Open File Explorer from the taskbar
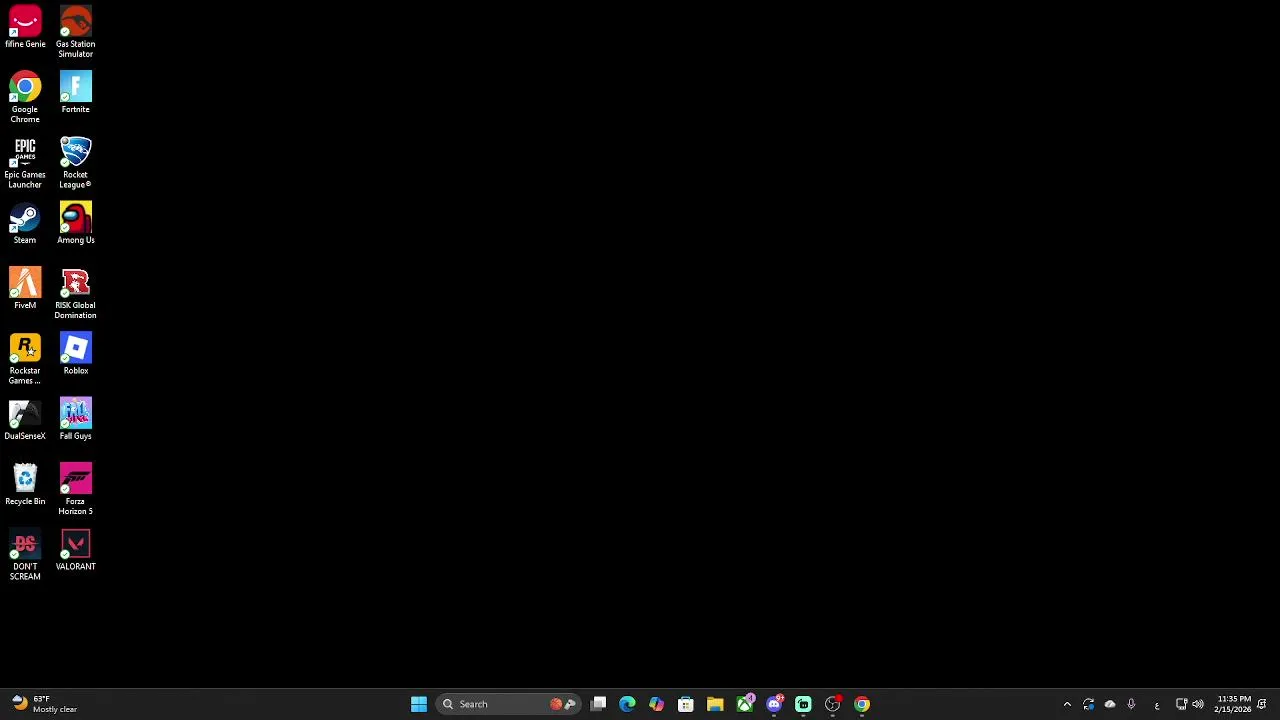1280x720 pixels. [715, 704]
